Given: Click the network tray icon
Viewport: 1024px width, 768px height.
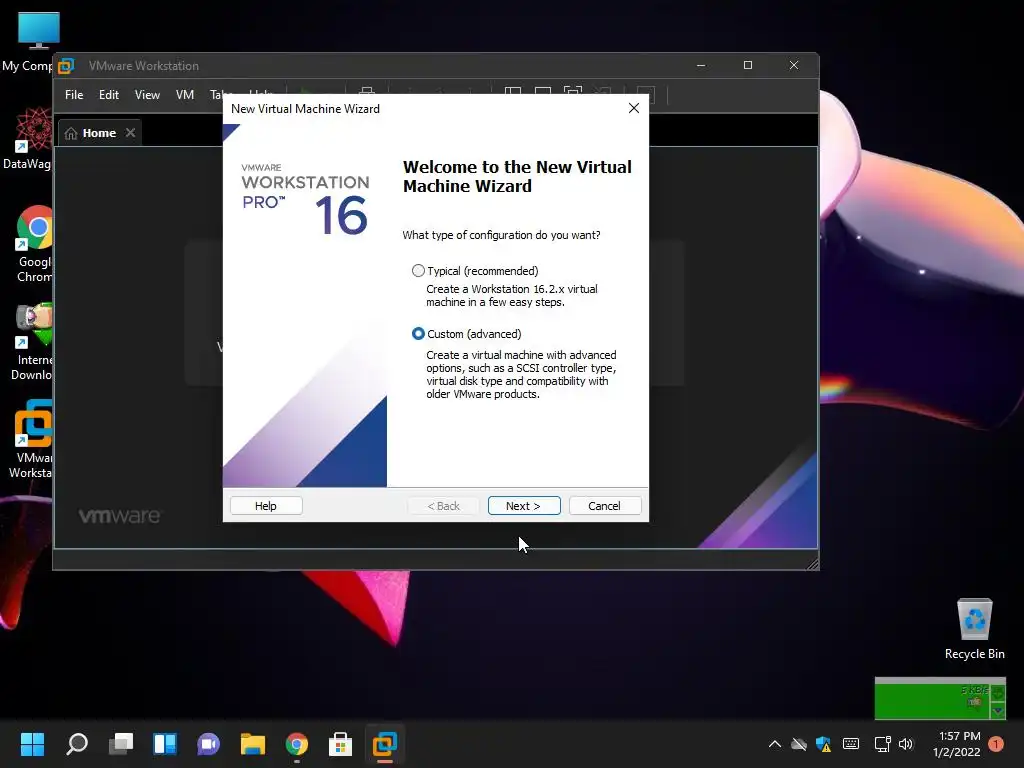Looking at the screenshot, I should [x=882, y=744].
